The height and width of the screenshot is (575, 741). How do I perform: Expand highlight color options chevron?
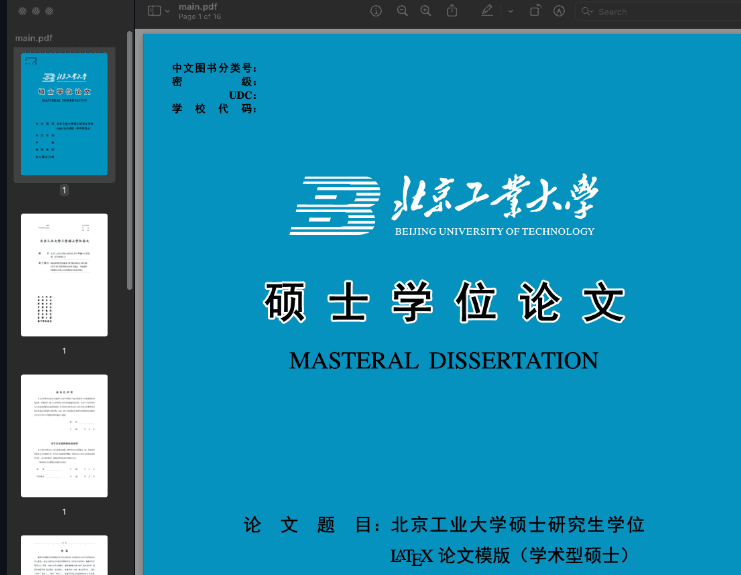(x=510, y=11)
